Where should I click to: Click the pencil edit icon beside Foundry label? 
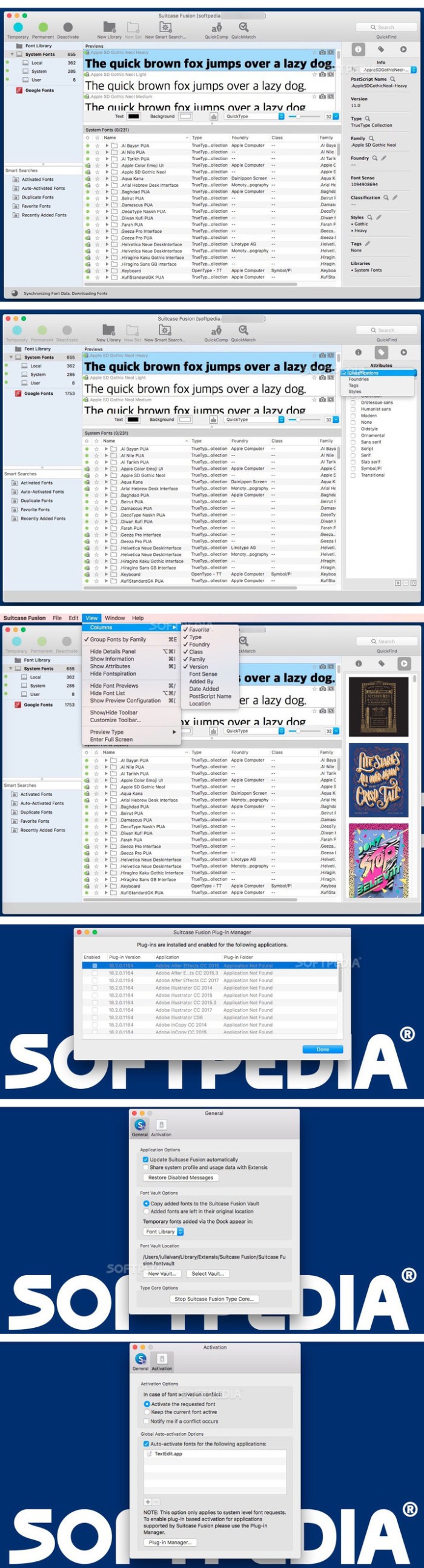(x=383, y=158)
